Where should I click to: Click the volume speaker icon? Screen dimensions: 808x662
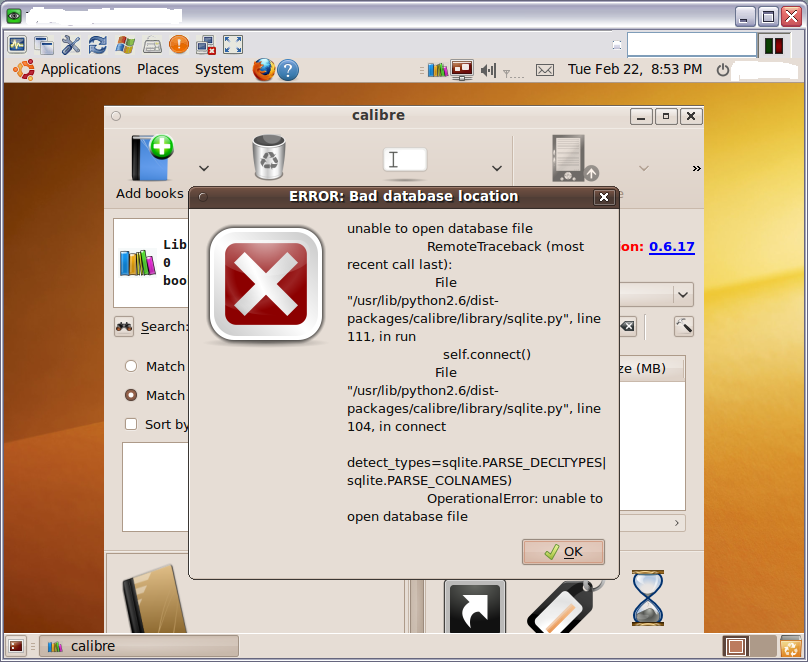[487, 70]
